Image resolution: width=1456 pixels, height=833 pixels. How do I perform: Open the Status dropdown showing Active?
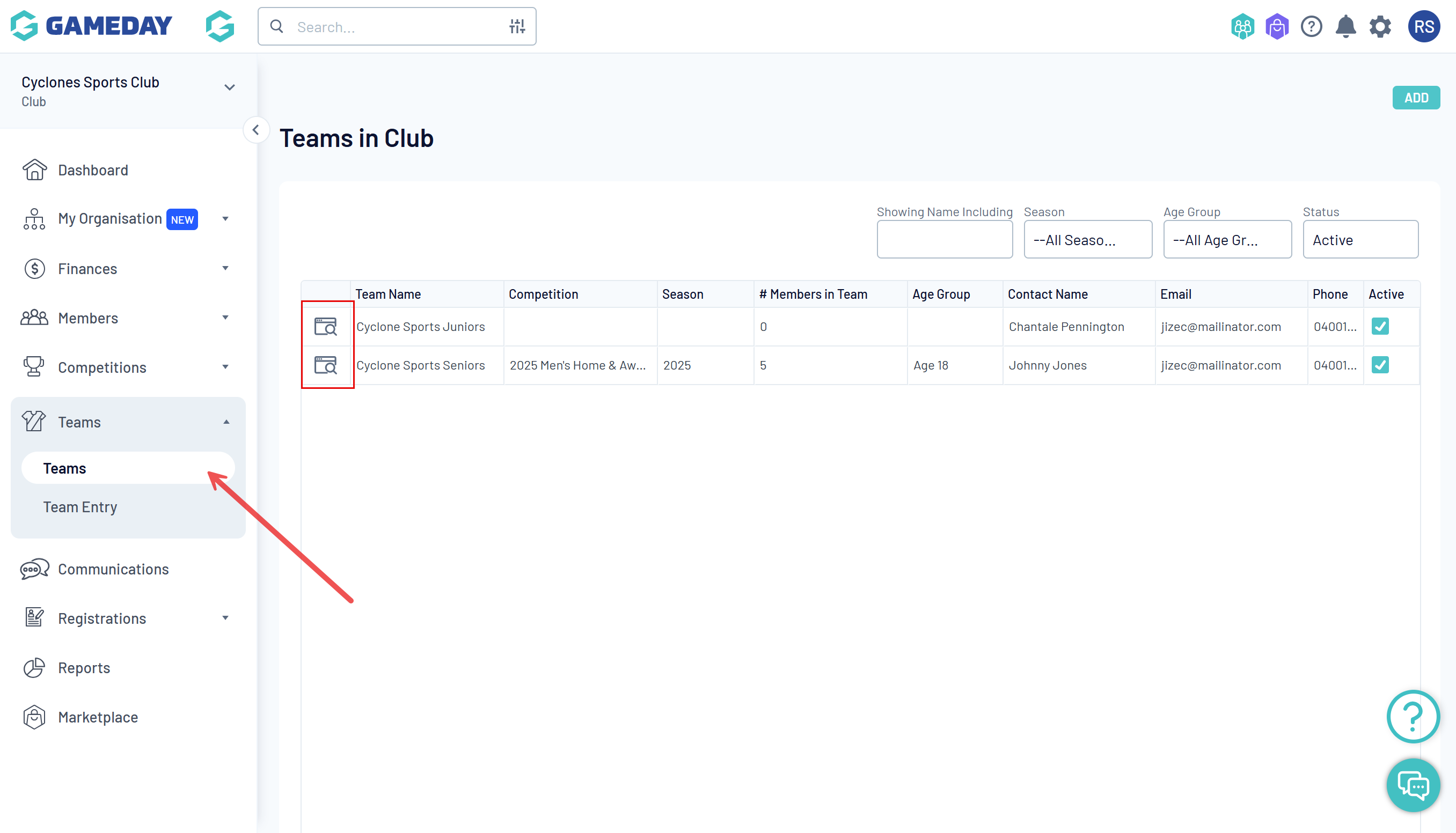click(1360, 240)
